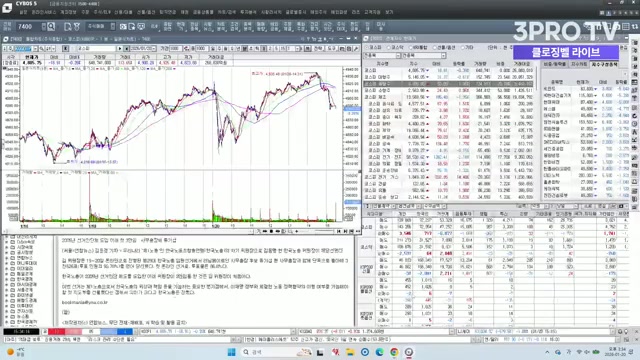Click the clock icon in the right vertical toolbar

(635, 124)
